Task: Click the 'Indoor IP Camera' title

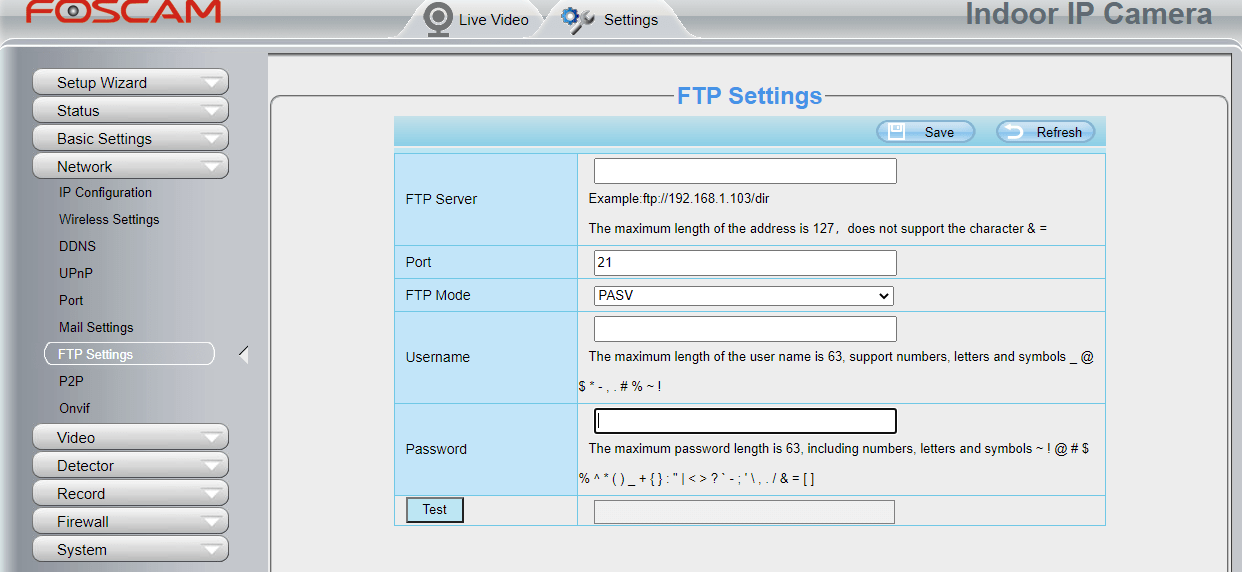Action: (x=1089, y=14)
